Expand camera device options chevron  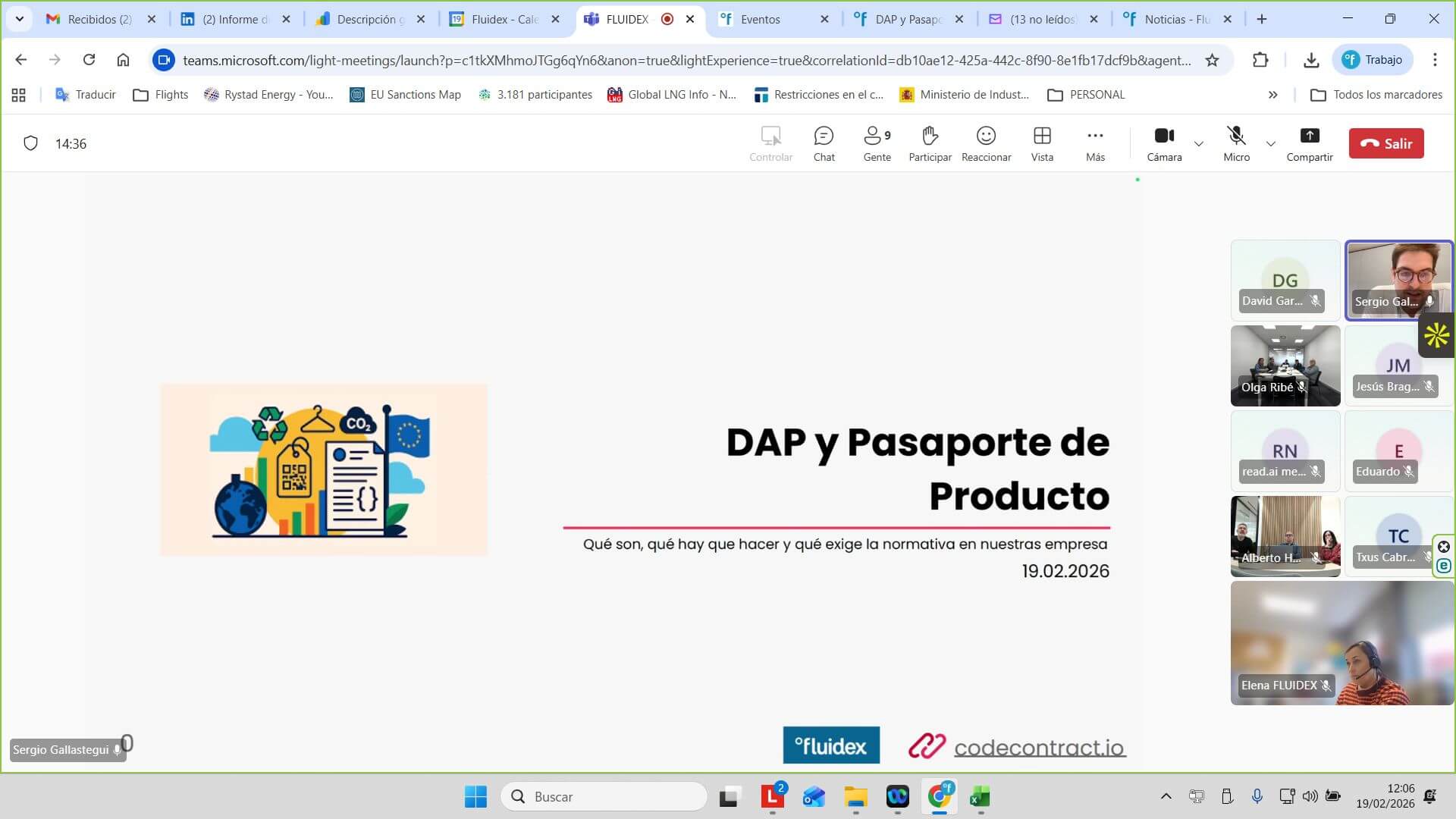click(x=1198, y=144)
